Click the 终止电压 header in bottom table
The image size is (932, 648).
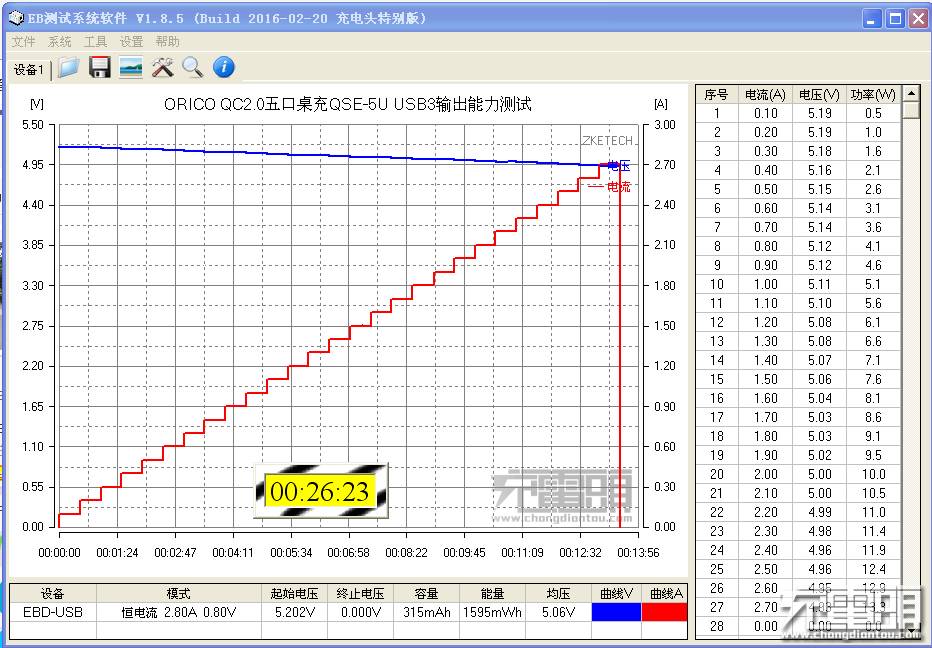coord(361,593)
